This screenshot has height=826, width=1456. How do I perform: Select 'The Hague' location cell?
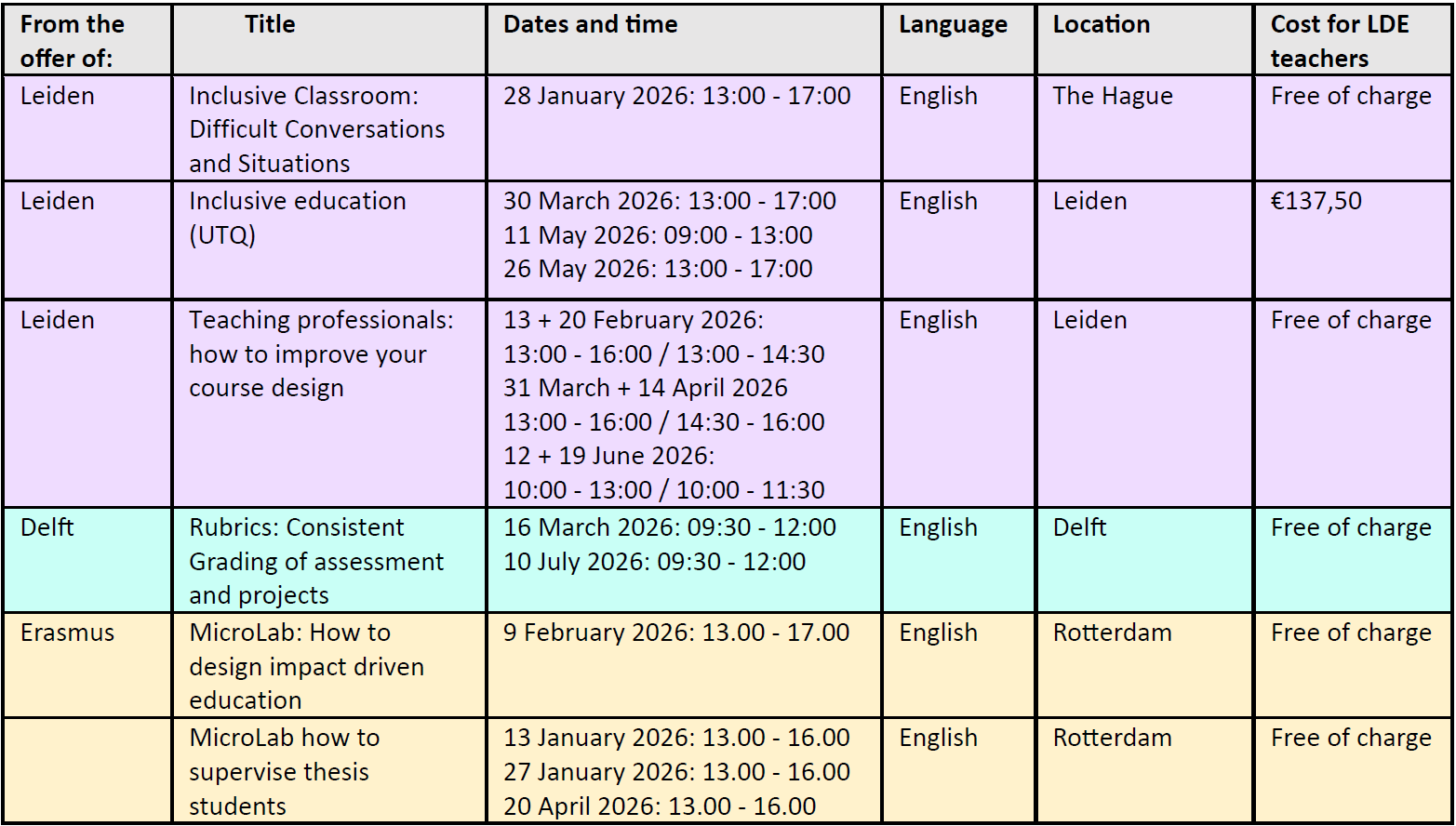(x=1112, y=96)
